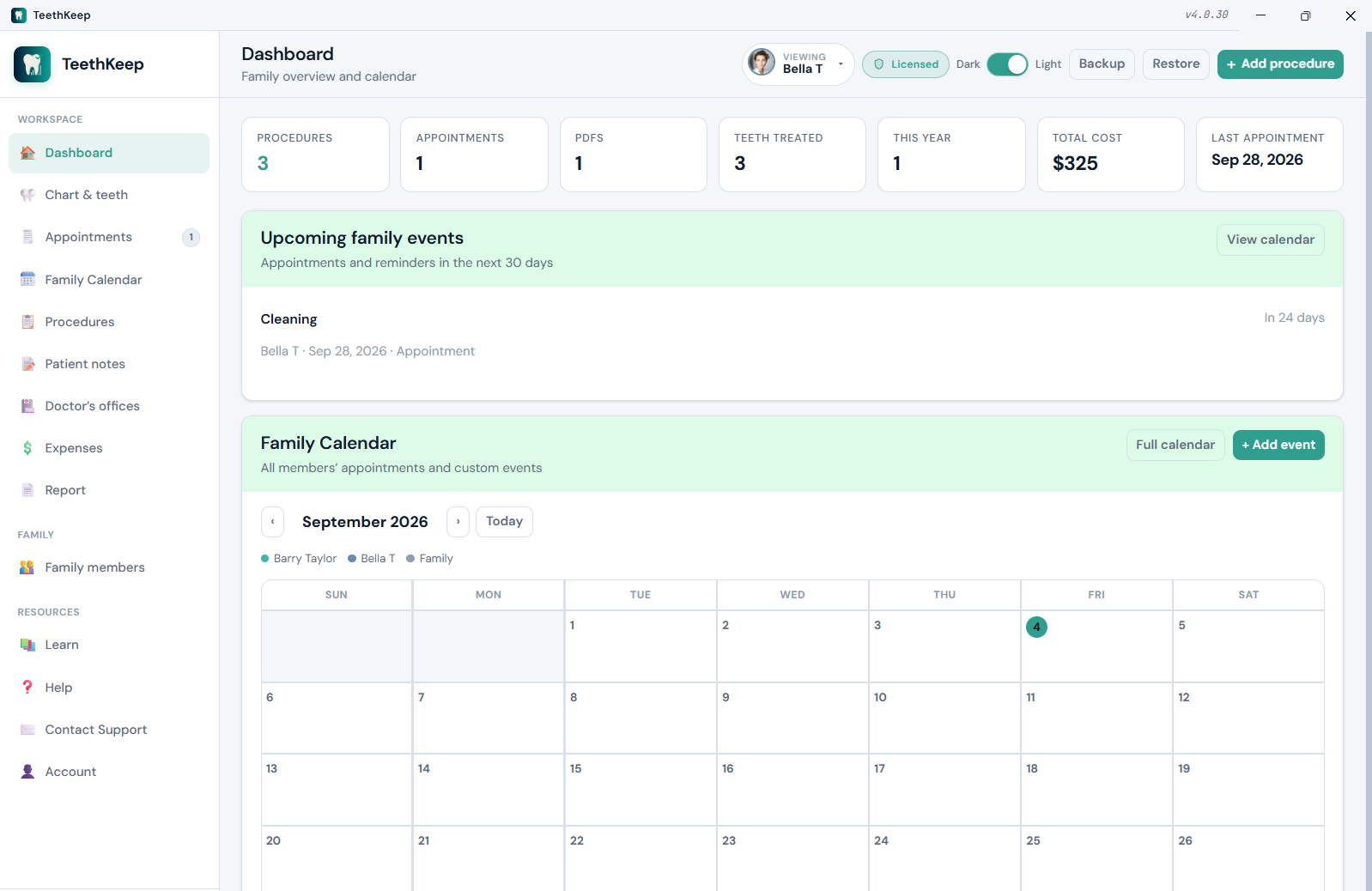Click the Learn books icon
1372x891 pixels.
point(27,645)
